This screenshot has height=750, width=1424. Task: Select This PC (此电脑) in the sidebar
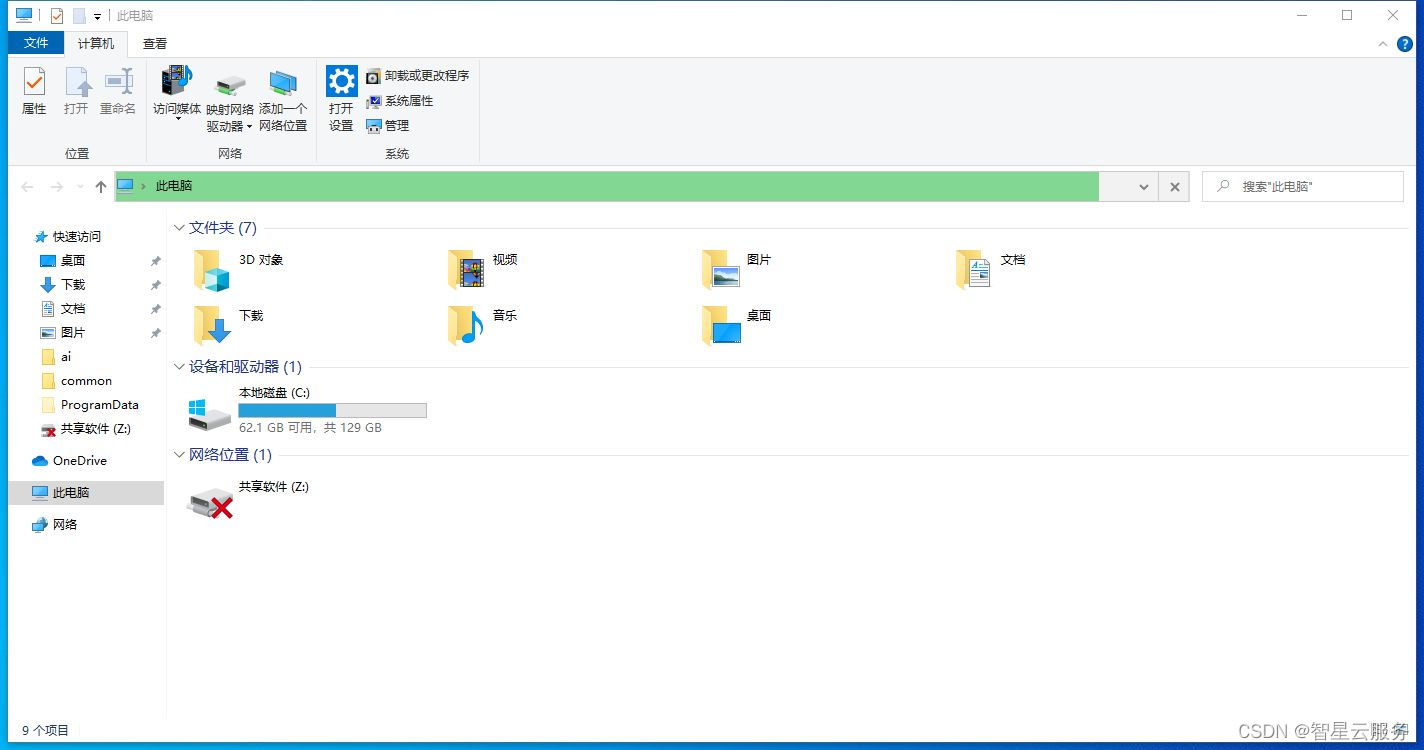(x=86, y=492)
